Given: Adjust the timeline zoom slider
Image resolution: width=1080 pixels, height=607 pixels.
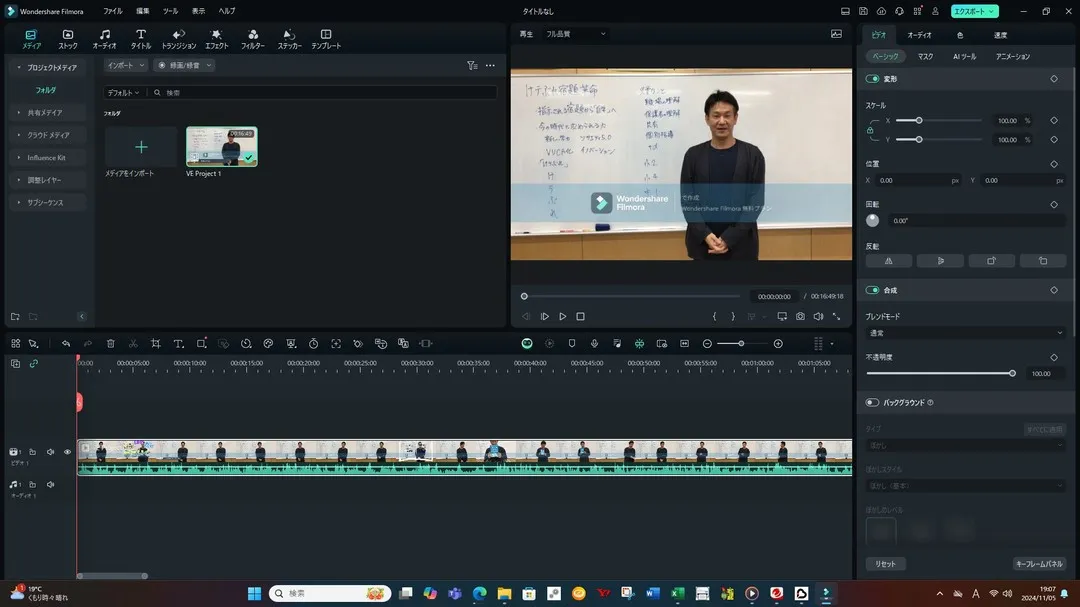Looking at the screenshot, I should [x=741, y=343].
